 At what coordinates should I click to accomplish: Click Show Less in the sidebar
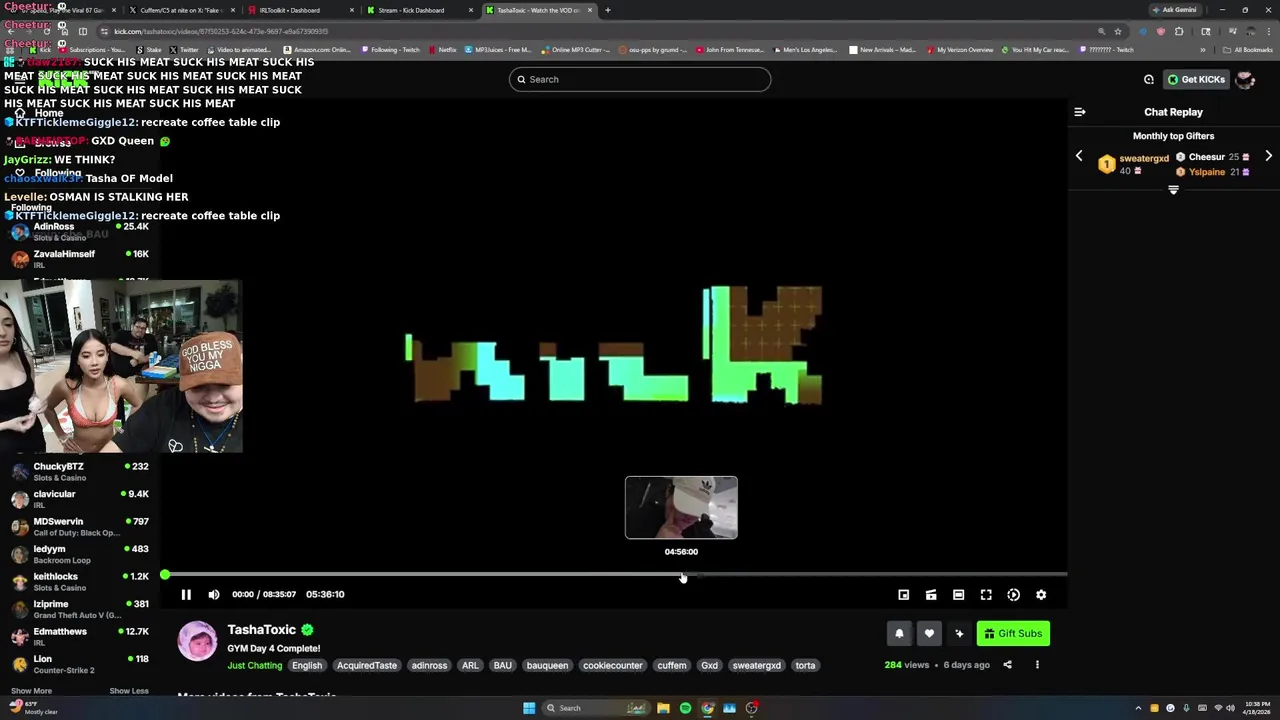129,691
